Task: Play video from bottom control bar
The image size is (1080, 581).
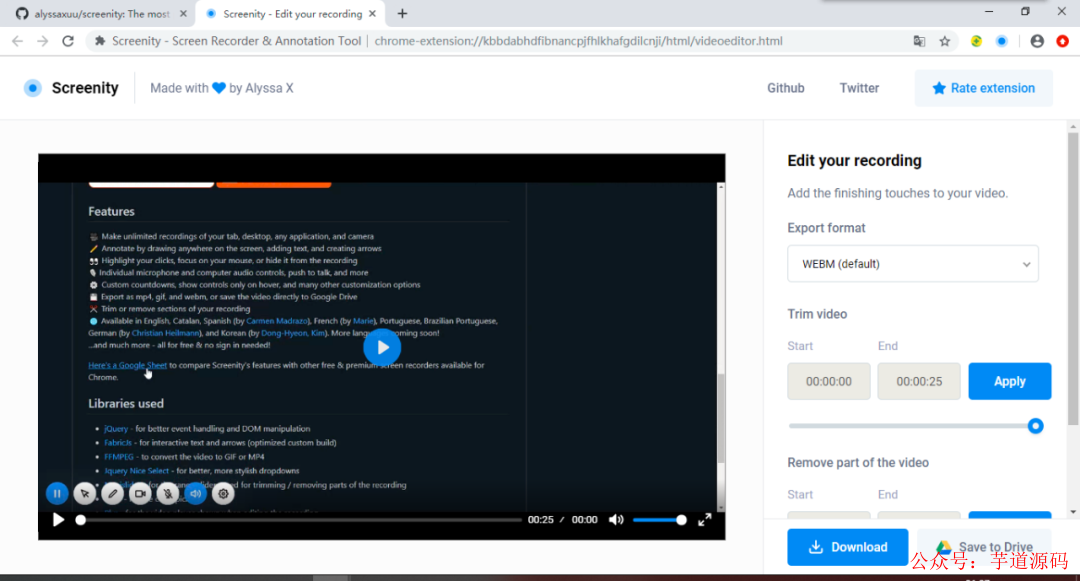Action: (59, 520)
